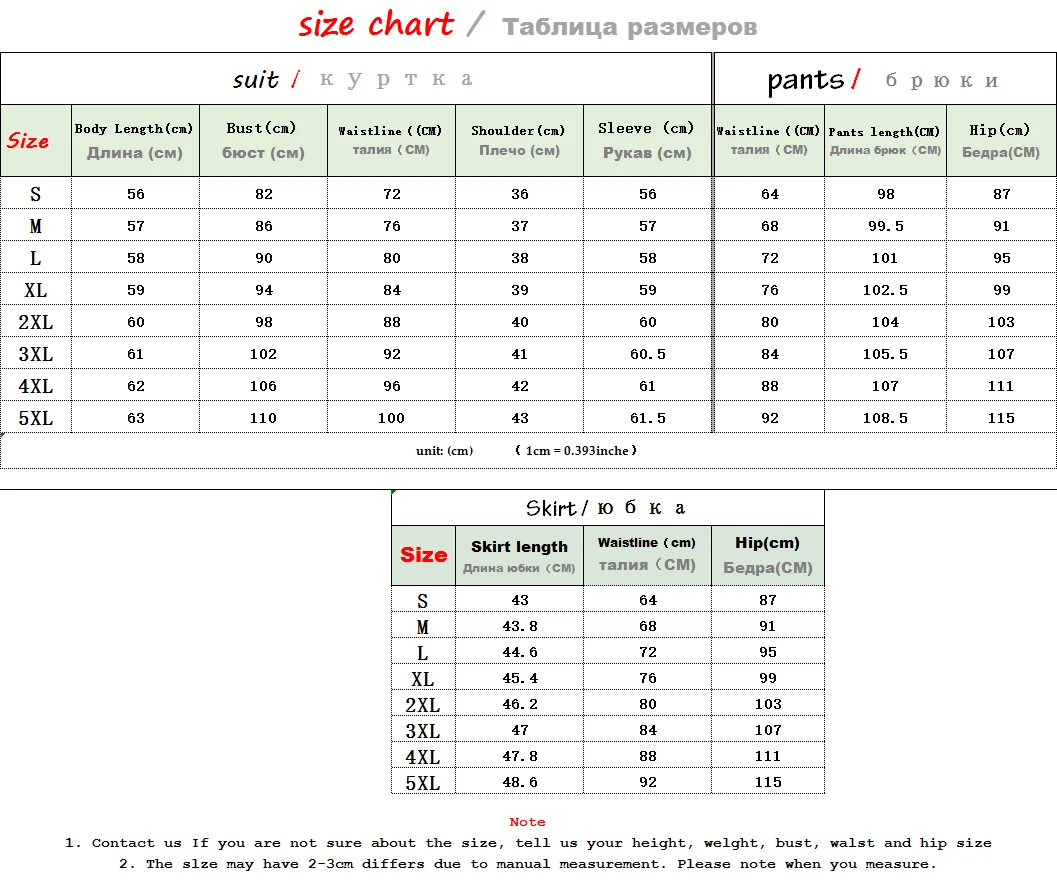Click the 'Sleeve (cm)' column header
Screen dimensions: 1057x891
(x=647, y=141)
